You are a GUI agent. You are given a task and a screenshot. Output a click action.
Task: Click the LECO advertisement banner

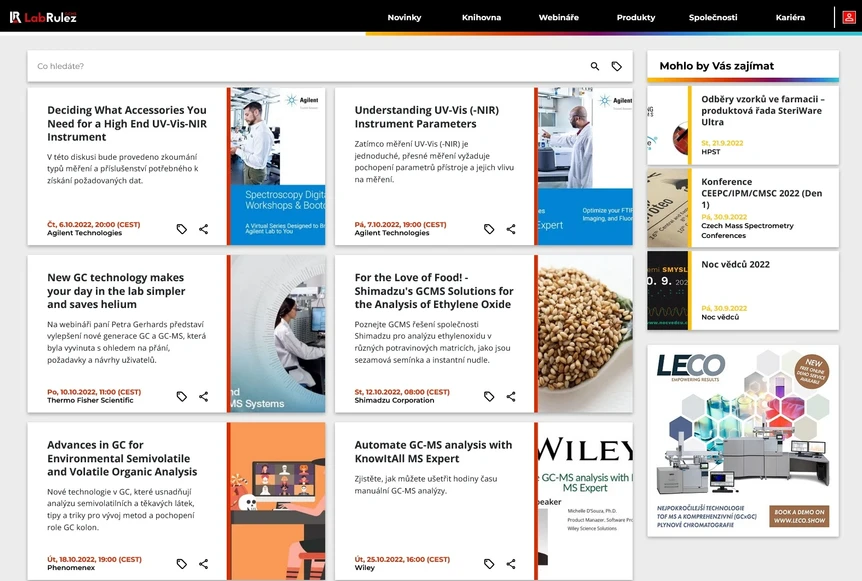(x=743, y=440)
